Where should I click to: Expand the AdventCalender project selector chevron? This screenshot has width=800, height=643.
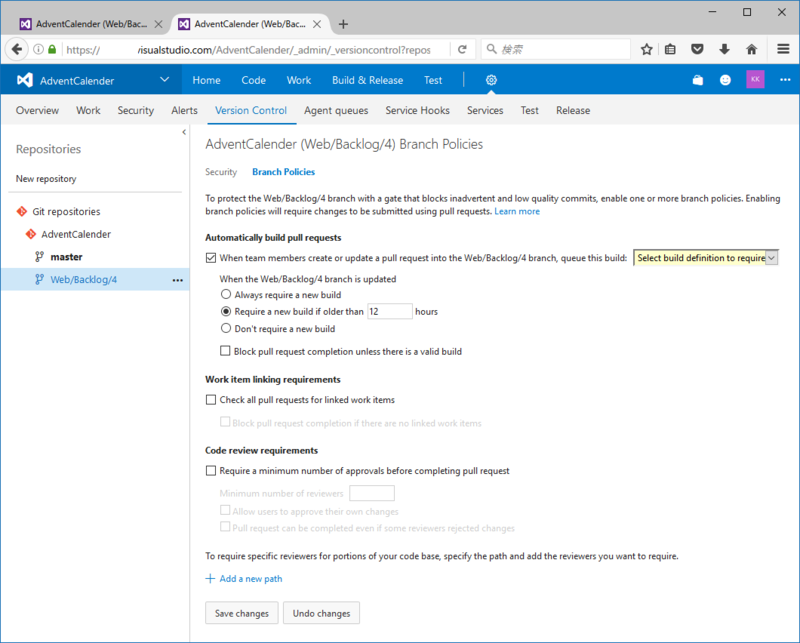(164, 80)
